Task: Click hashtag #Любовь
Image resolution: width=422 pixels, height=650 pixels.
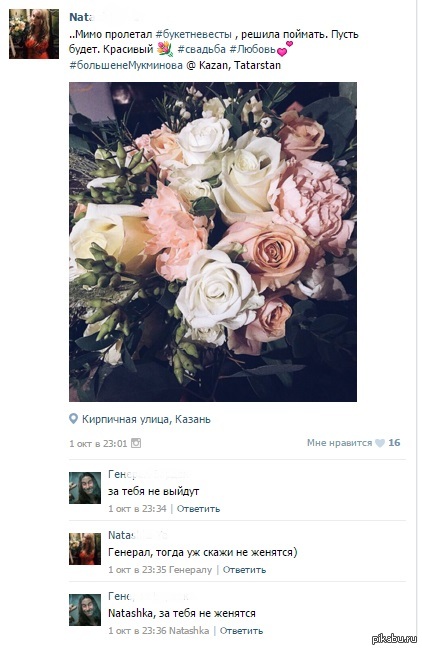Action: tap(252, 49)
